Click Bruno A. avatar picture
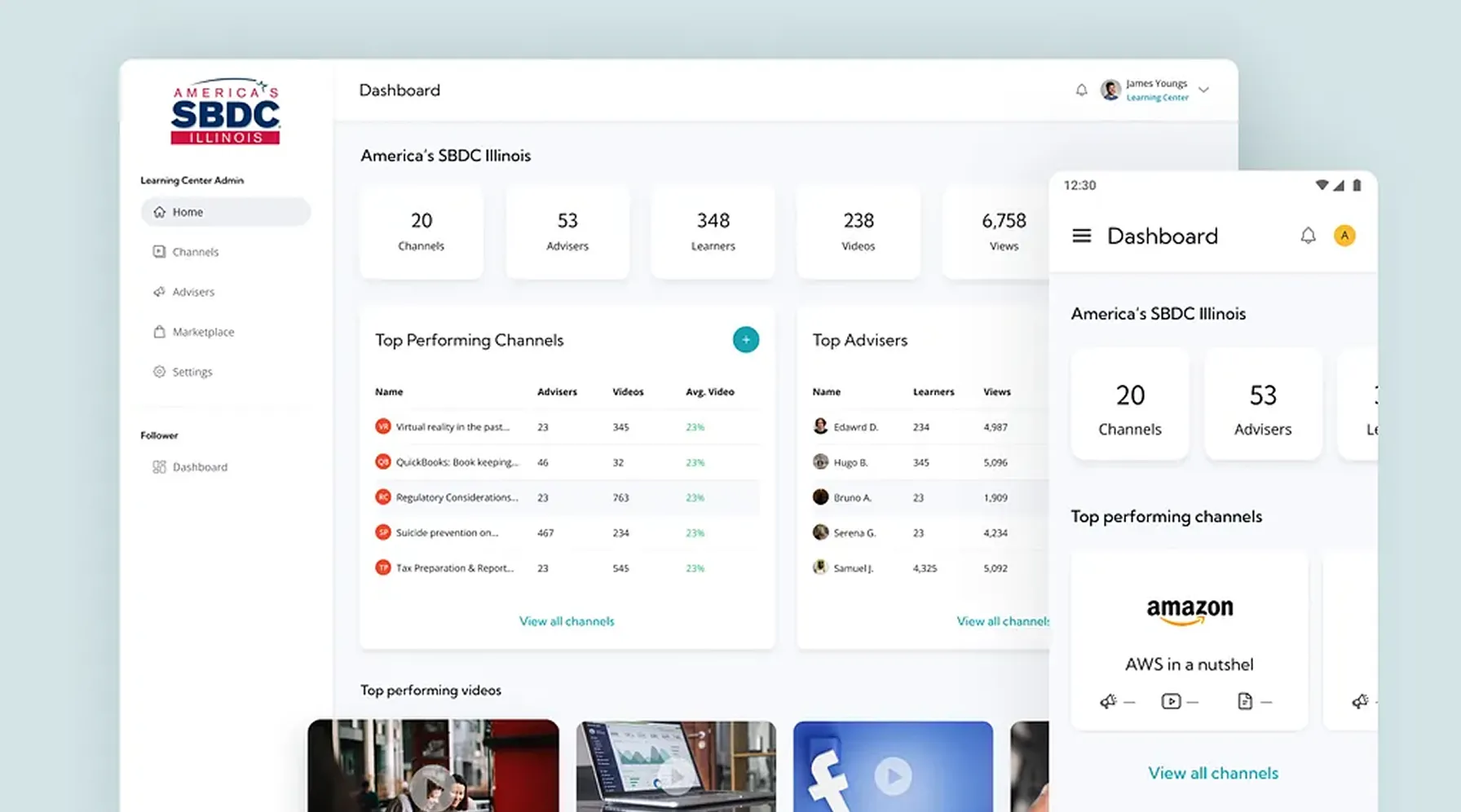 [x=820, y=496]
